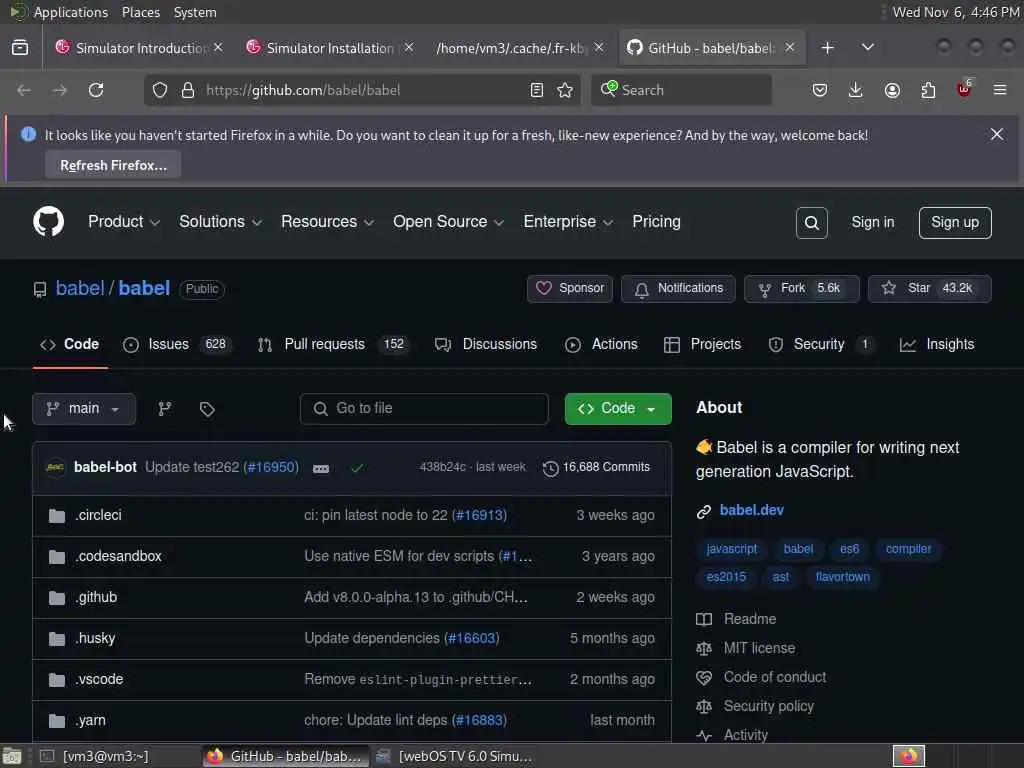
Task: Open the Firefox downloads panel
Action: [x=856, y=90]
